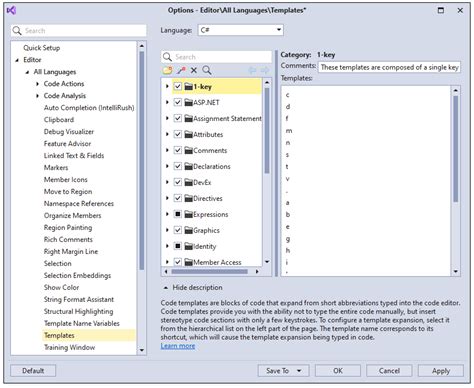
Task: Click the template tree horizontal scrollbar
Action: pos(211,272)
